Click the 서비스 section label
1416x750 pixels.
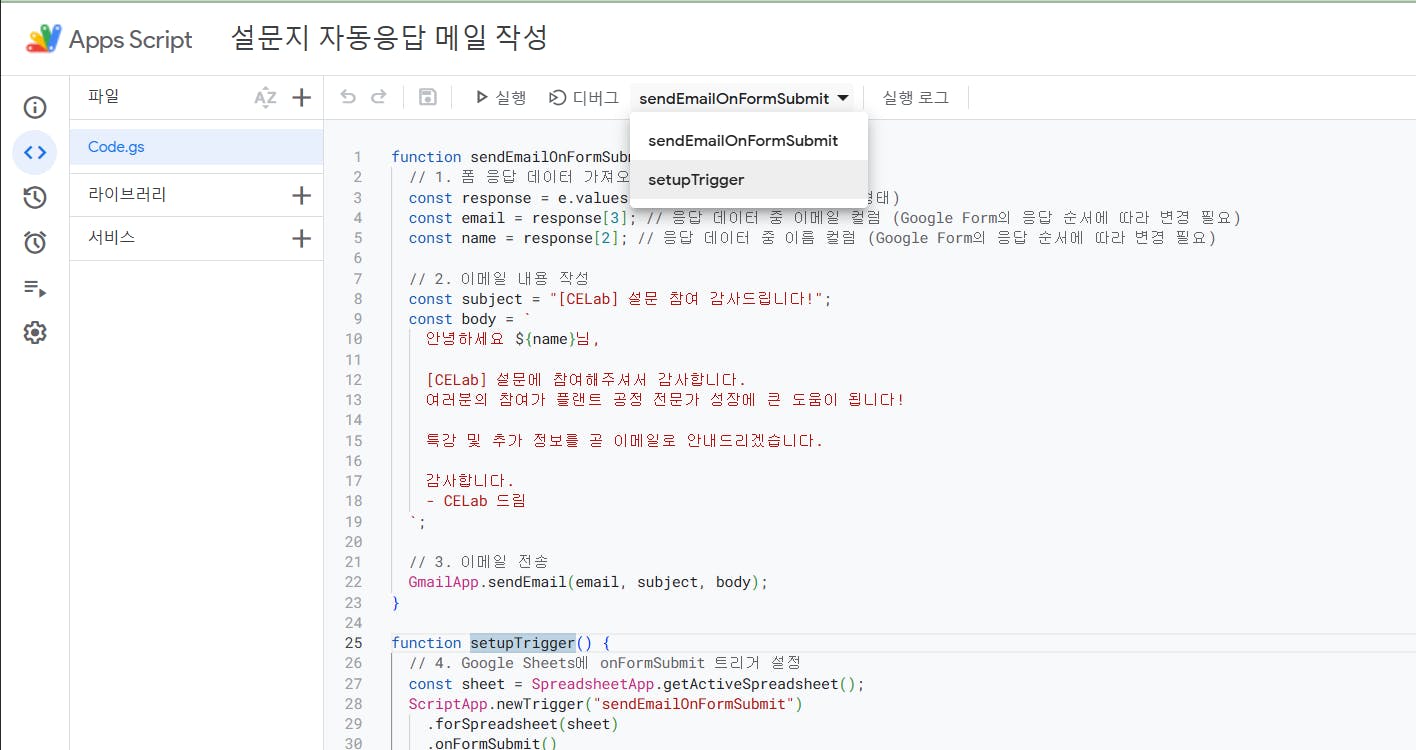111,238
